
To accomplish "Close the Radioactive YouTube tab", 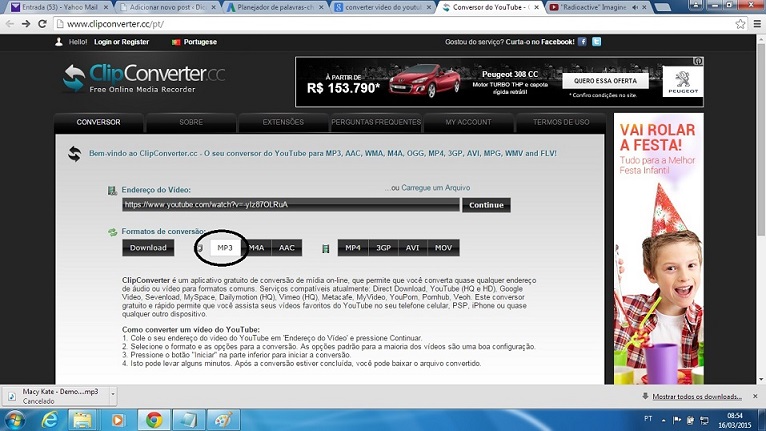I will pos(644,7).
